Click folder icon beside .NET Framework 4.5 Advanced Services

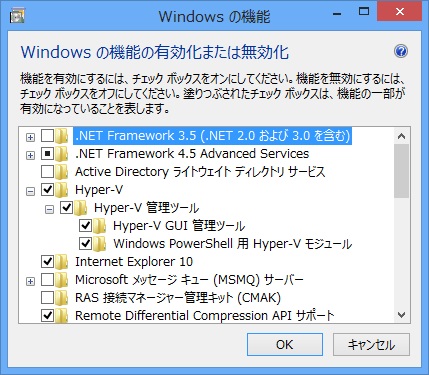[x=62, y=154]
